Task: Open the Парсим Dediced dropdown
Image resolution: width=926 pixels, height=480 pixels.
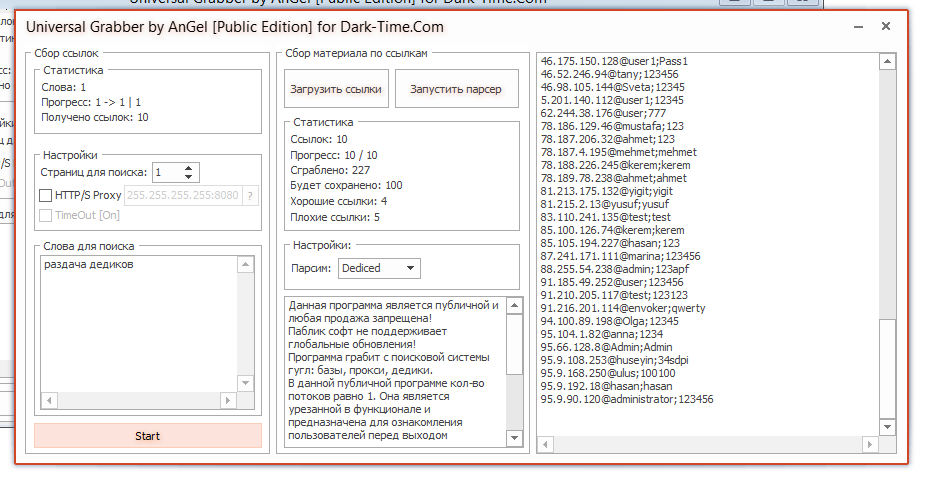Action: (x=379, y=268)
